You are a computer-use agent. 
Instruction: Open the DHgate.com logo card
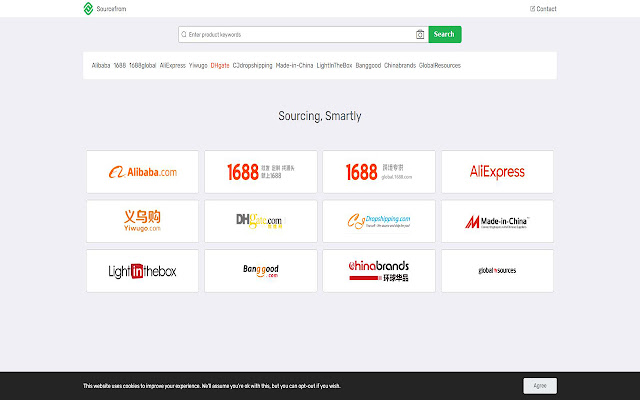pos(261,221)
